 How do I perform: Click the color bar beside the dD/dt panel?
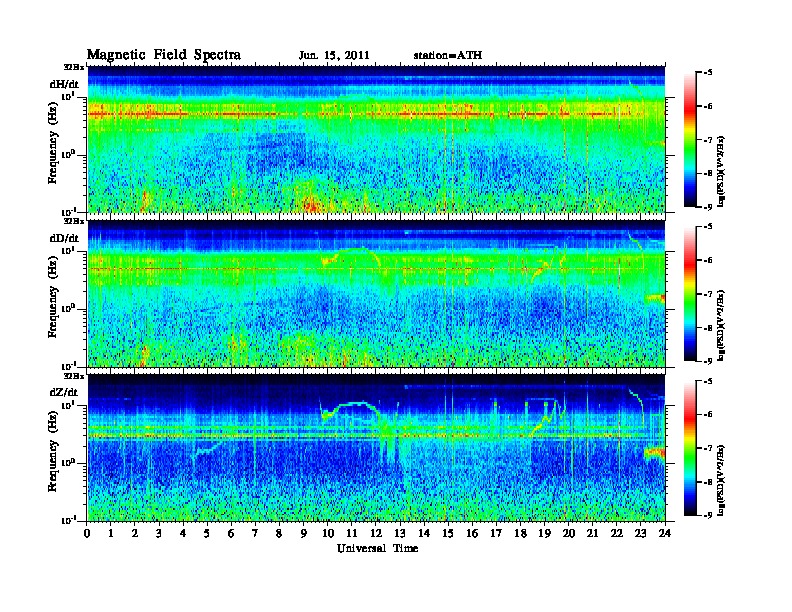(x=690, y=294)
